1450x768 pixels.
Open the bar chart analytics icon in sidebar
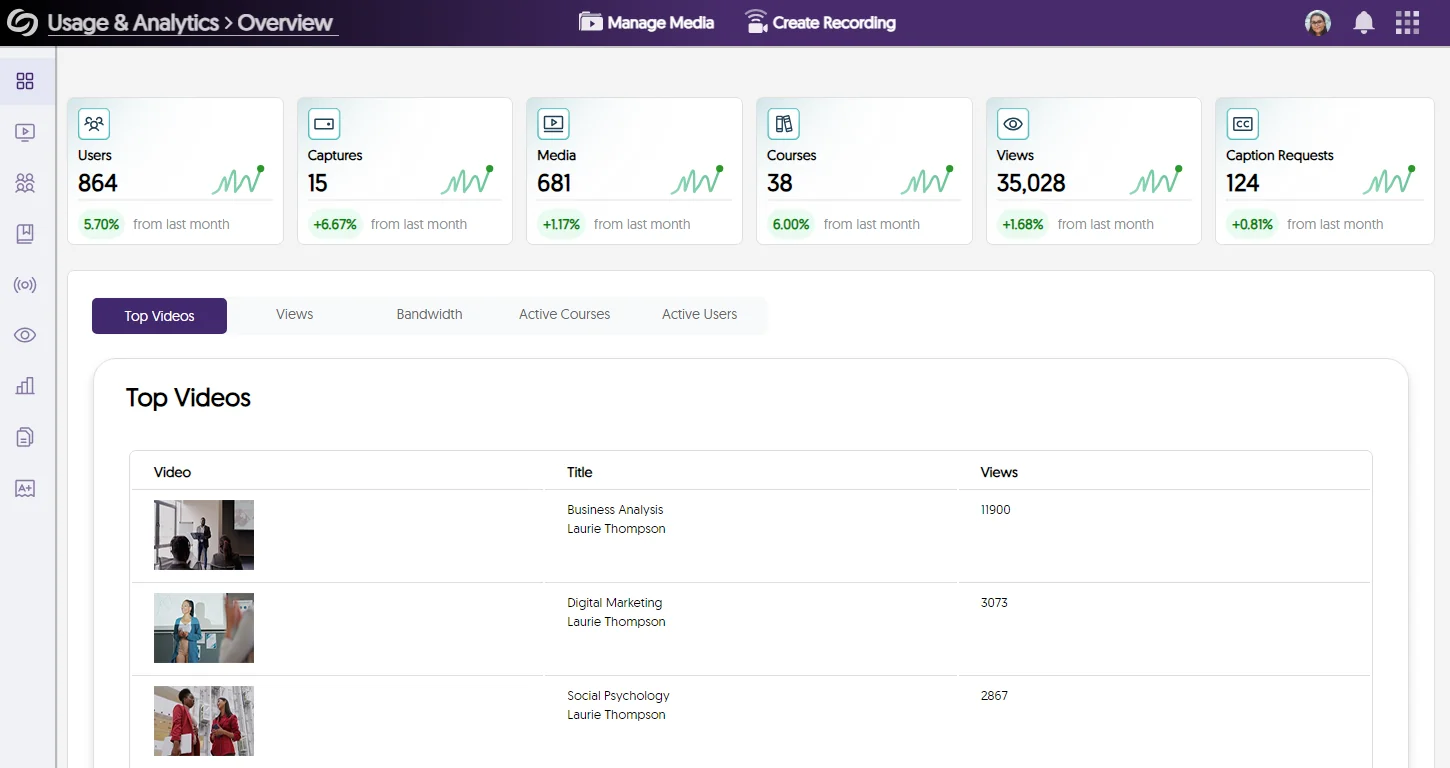[25, 385]
